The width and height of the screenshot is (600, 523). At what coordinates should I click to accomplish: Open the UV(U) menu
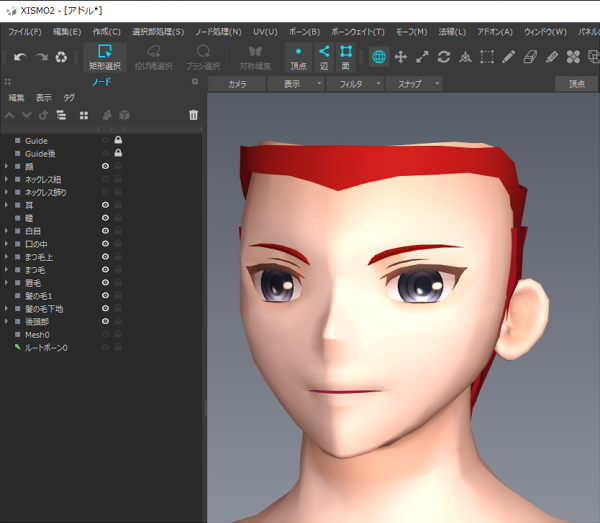265,32
